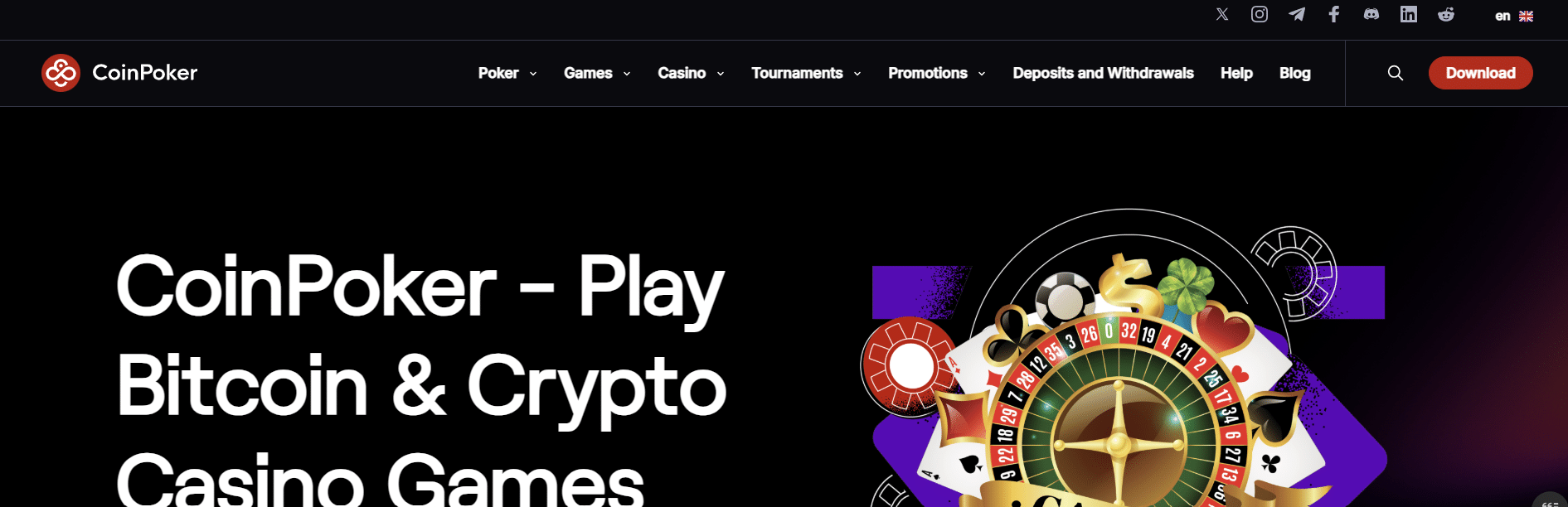Open the Blog link
Image resolution: width=1568 pixels, height=507 pixels.
(1294, 73)
